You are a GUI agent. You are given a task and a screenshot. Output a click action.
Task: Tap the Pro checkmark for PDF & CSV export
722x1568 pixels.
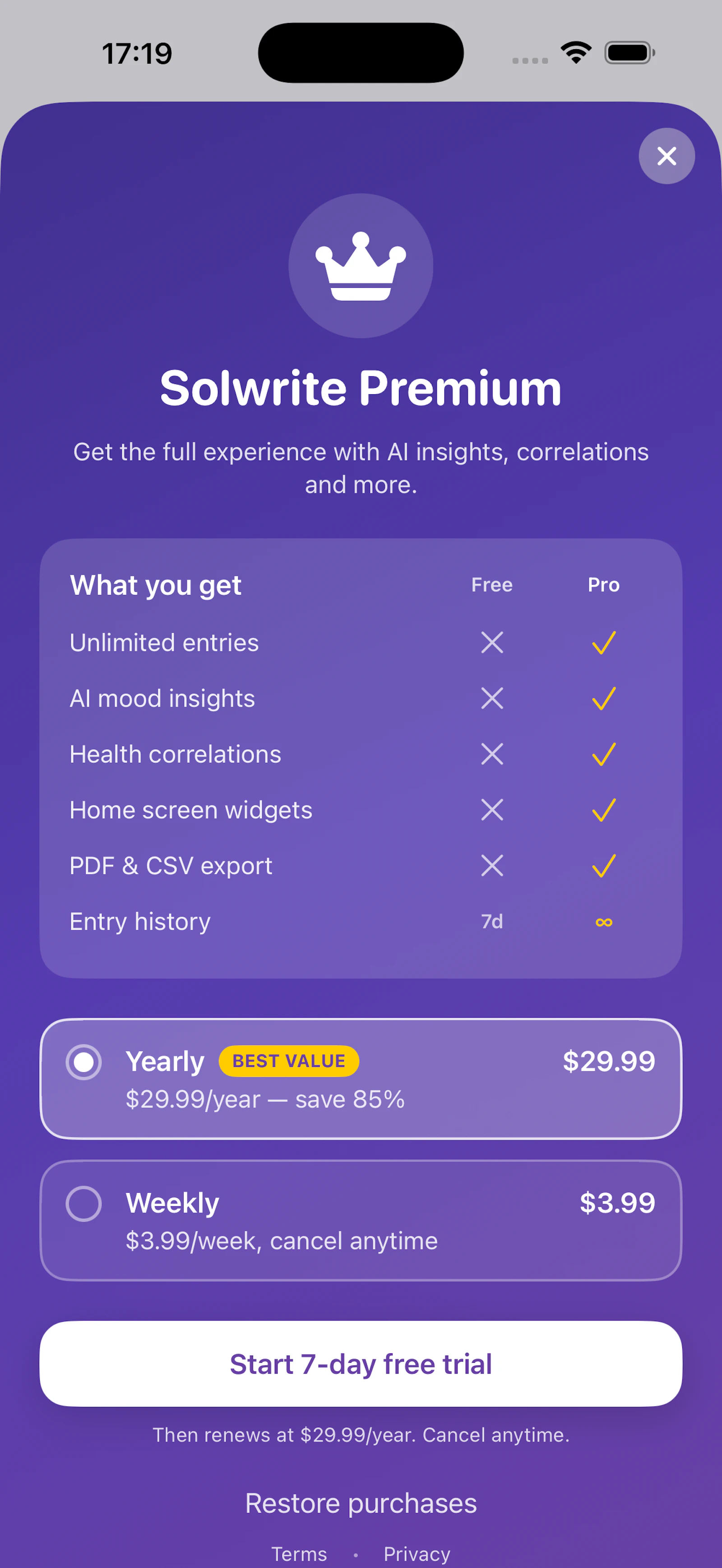[603, 866]
